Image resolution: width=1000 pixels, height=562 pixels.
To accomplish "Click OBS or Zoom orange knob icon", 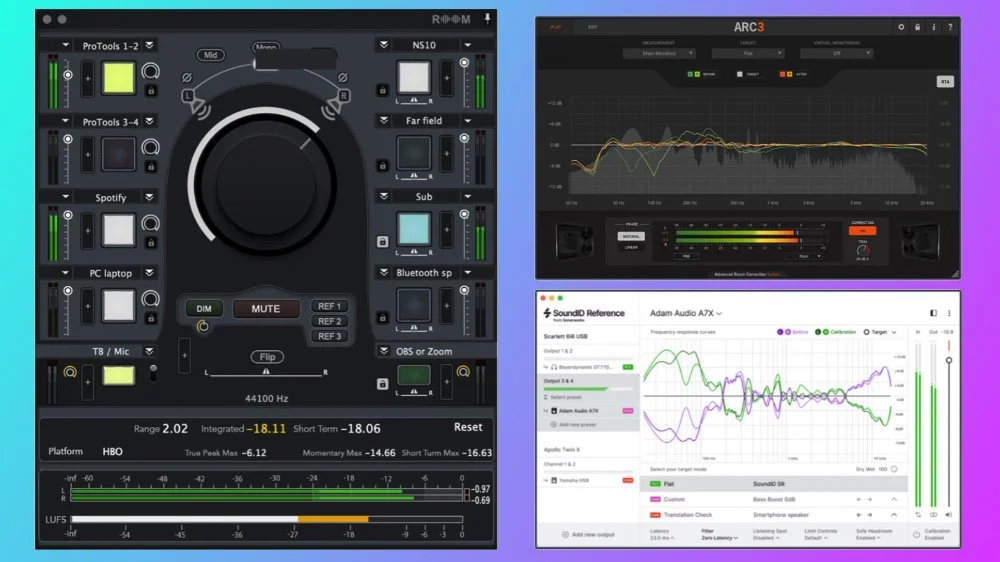I will (x=464, y=372).
